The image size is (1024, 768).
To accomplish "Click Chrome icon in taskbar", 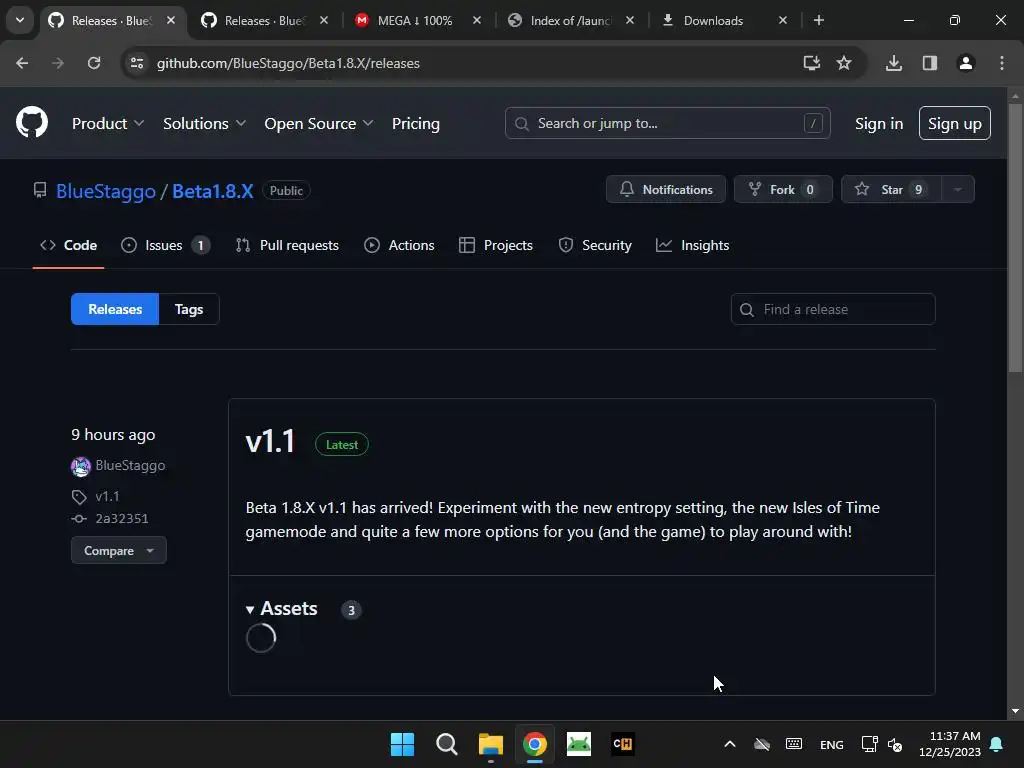I will (535, 744).
